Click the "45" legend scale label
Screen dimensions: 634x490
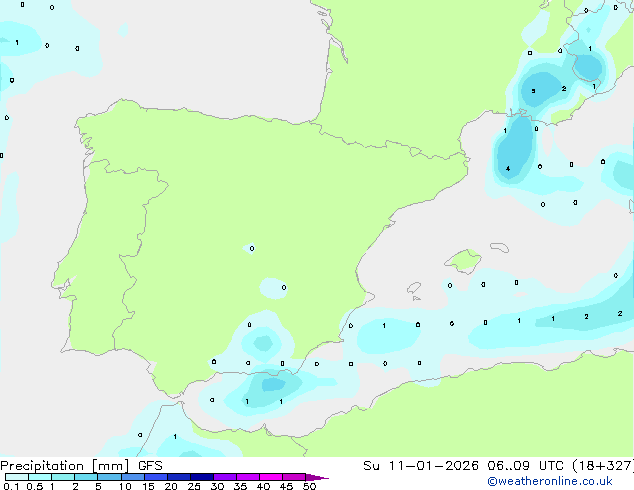tap(286, 486)
